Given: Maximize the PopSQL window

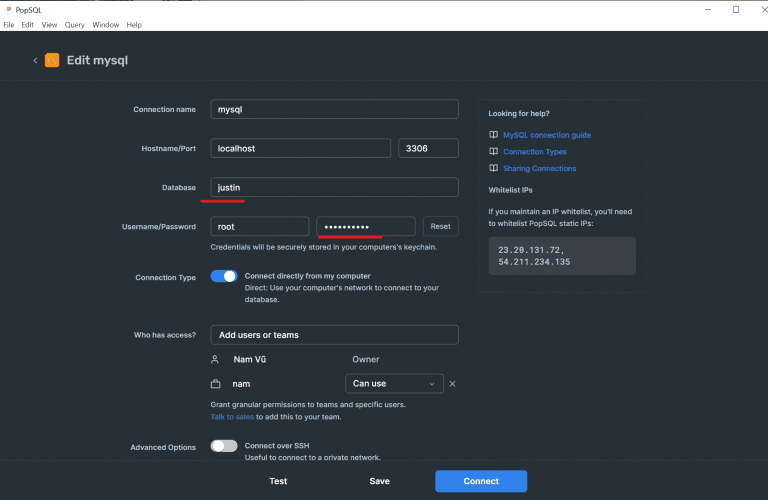Looking at the screenshot, I should coord(736,9).
